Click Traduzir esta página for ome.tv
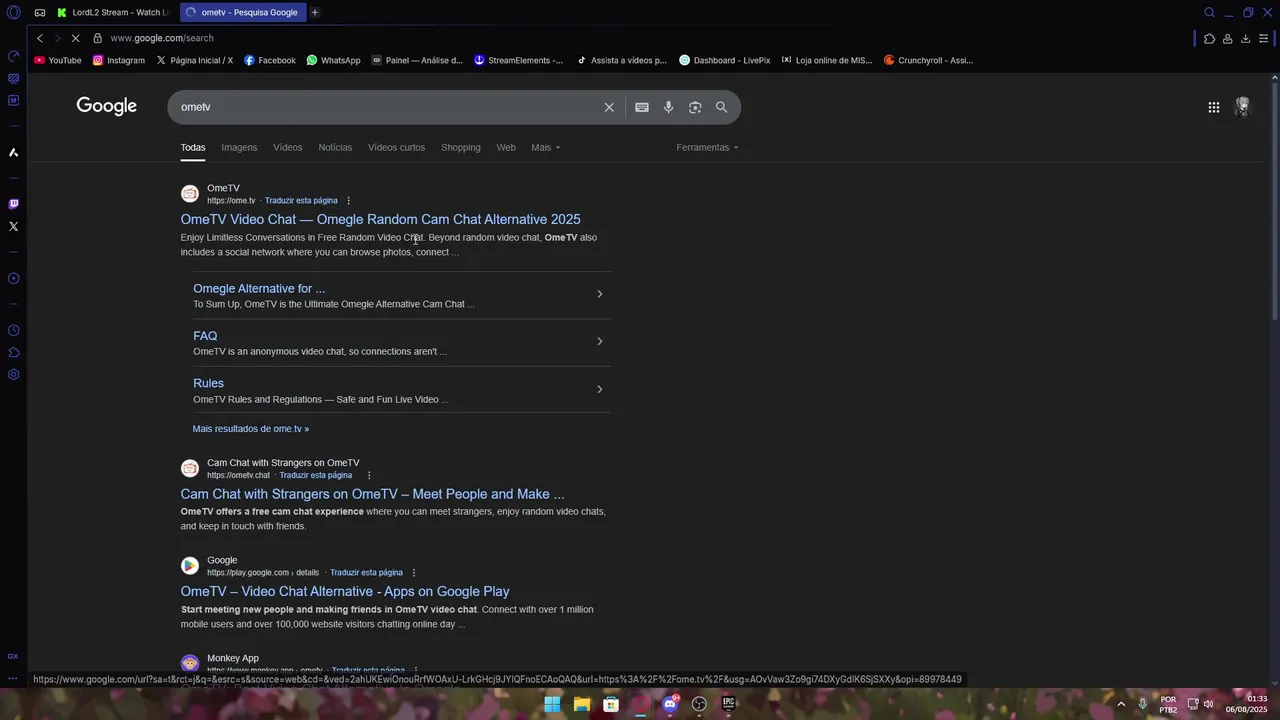1280x720 pixels. [301, 201]
